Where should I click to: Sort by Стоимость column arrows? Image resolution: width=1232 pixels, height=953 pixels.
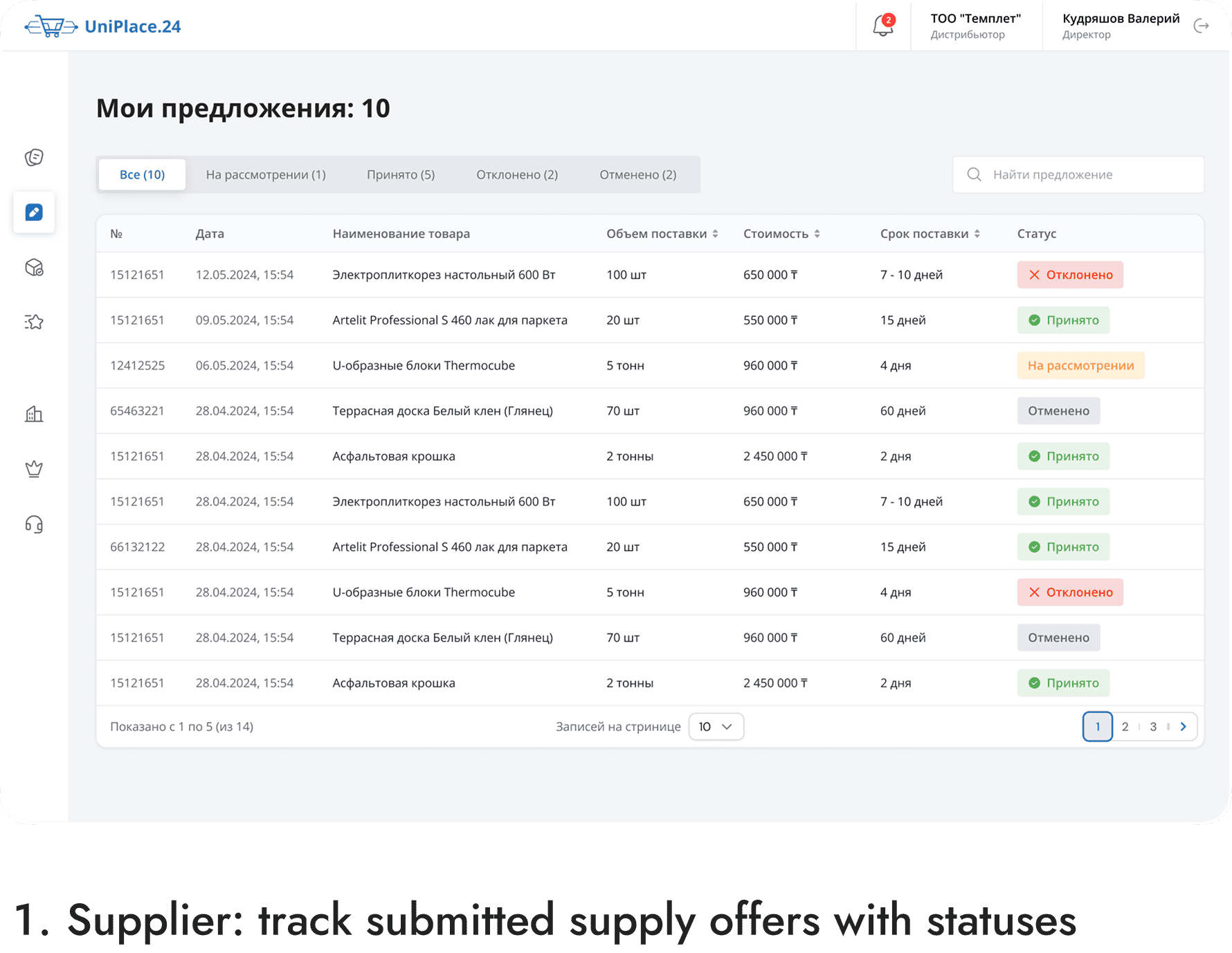pyautogui.click(x=817, y=234)
